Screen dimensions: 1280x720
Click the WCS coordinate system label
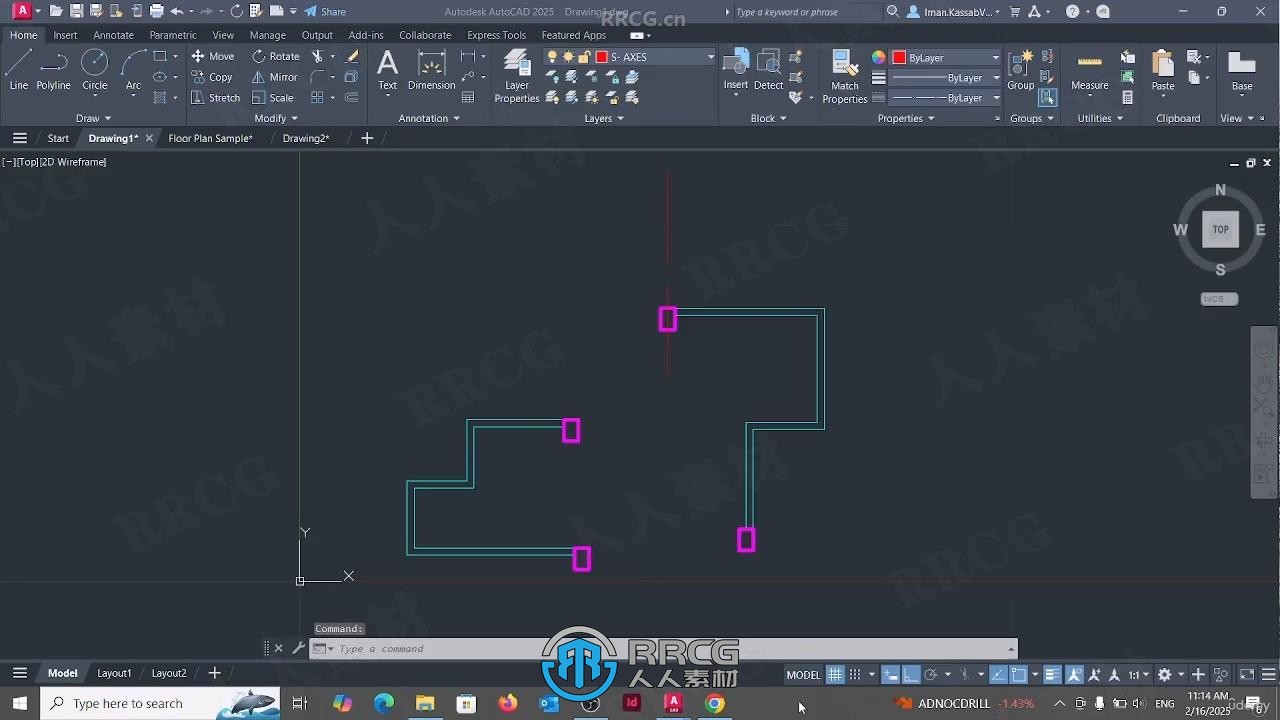[1219, 299]
